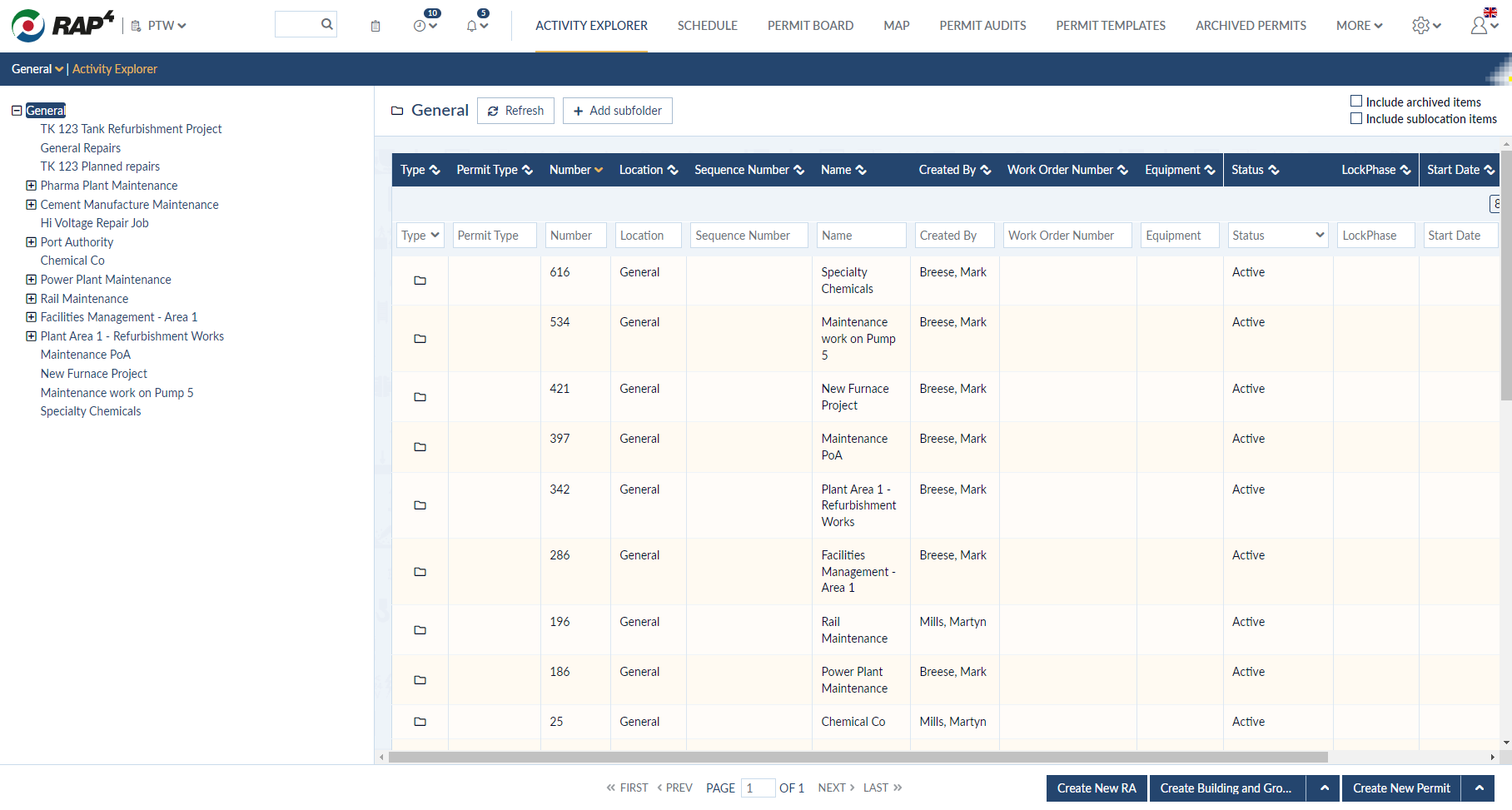Click the folder icon for row 616
The height and width of the screenshot is (810, 1512).
420,281
